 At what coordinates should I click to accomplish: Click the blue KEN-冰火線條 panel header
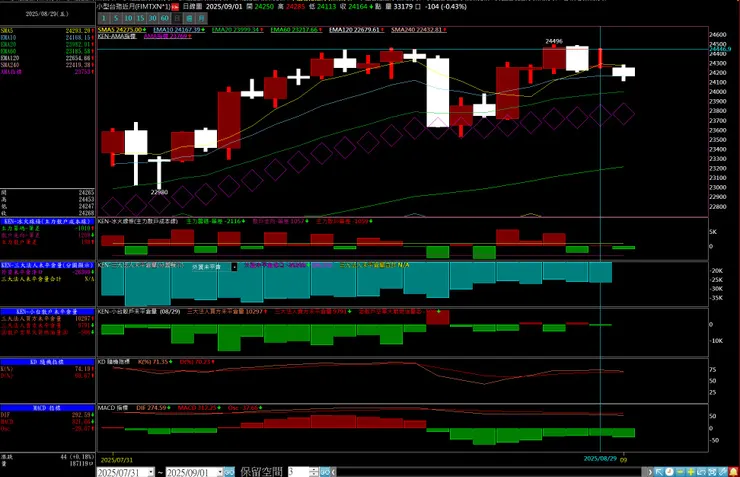pyautogui.click(x=47, y=221)
